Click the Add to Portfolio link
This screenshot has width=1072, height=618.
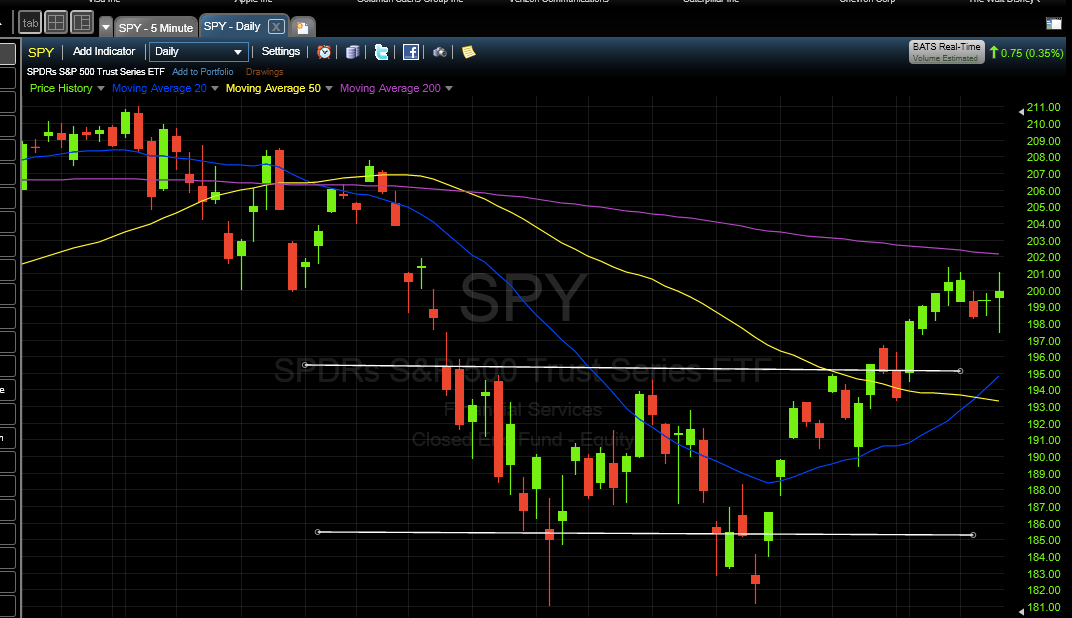click(x=202, y=72)
